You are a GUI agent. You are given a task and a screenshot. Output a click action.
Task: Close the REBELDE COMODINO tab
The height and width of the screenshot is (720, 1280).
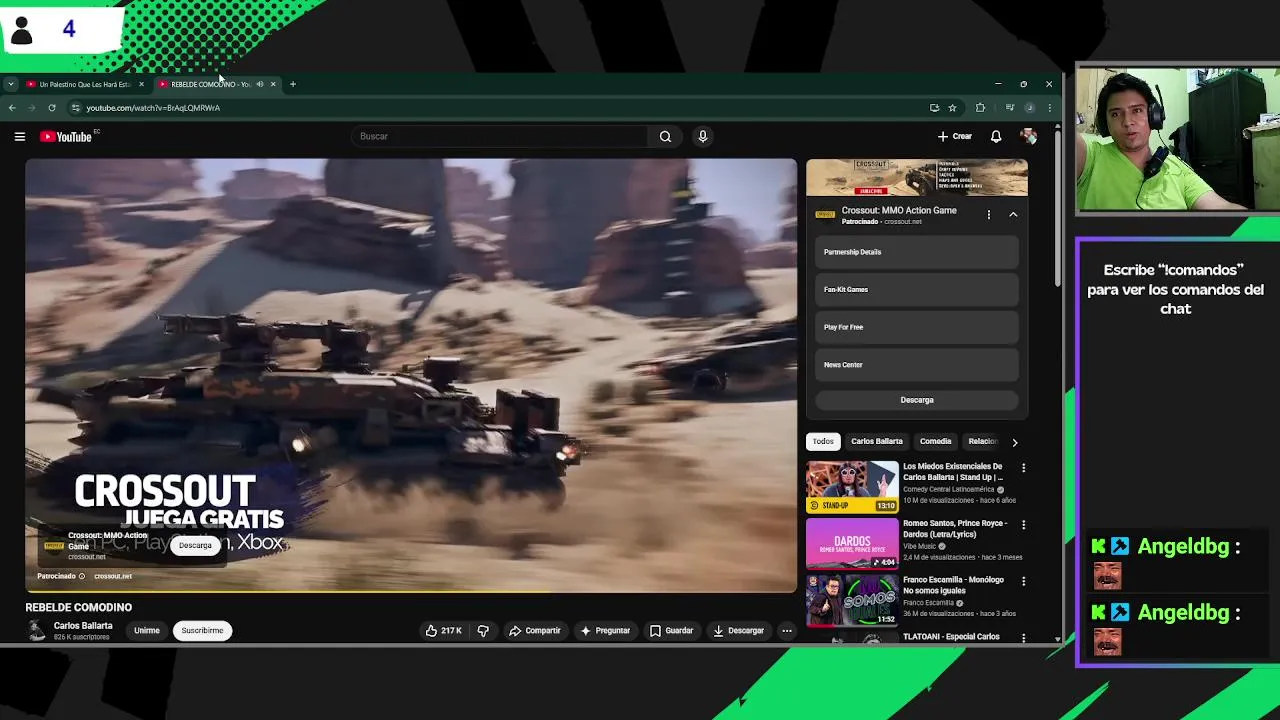click(x=273, y=84)
